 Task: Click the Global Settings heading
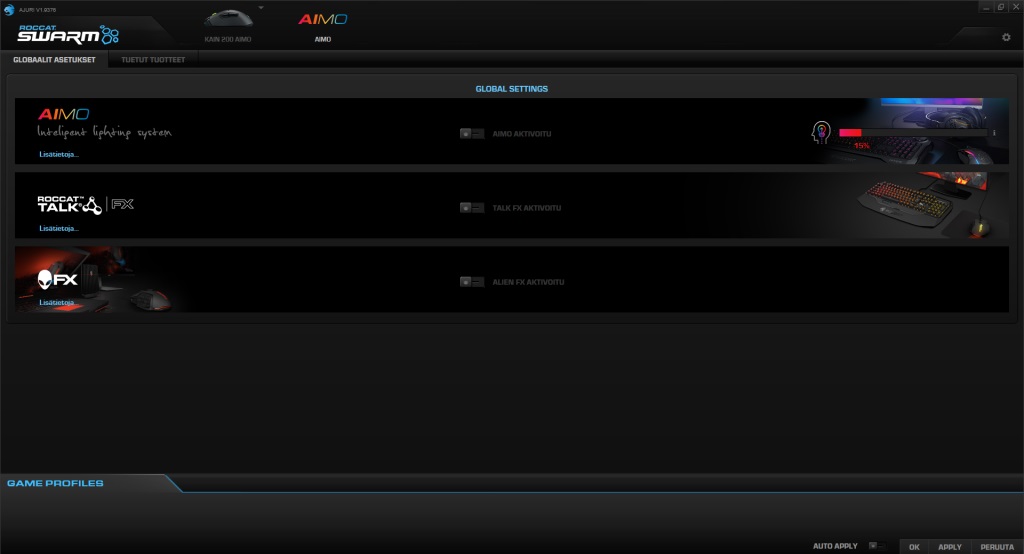pyautogui.click(x=511, y=89)
